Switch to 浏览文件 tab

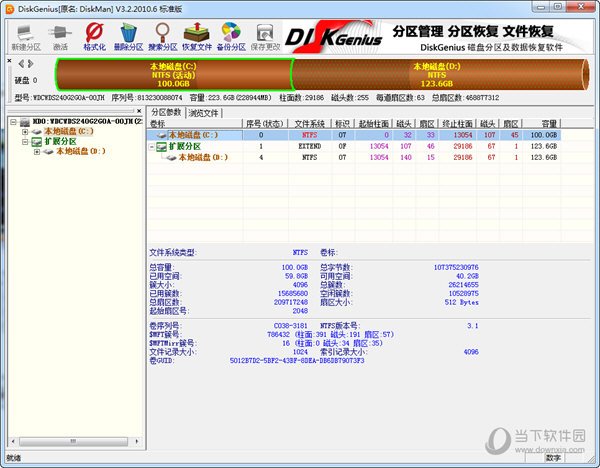[x=203, y=113]
